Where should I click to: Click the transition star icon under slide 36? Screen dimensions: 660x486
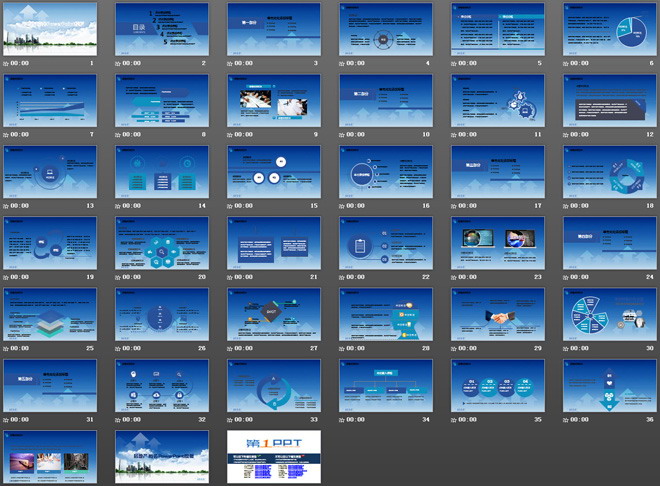567,421
